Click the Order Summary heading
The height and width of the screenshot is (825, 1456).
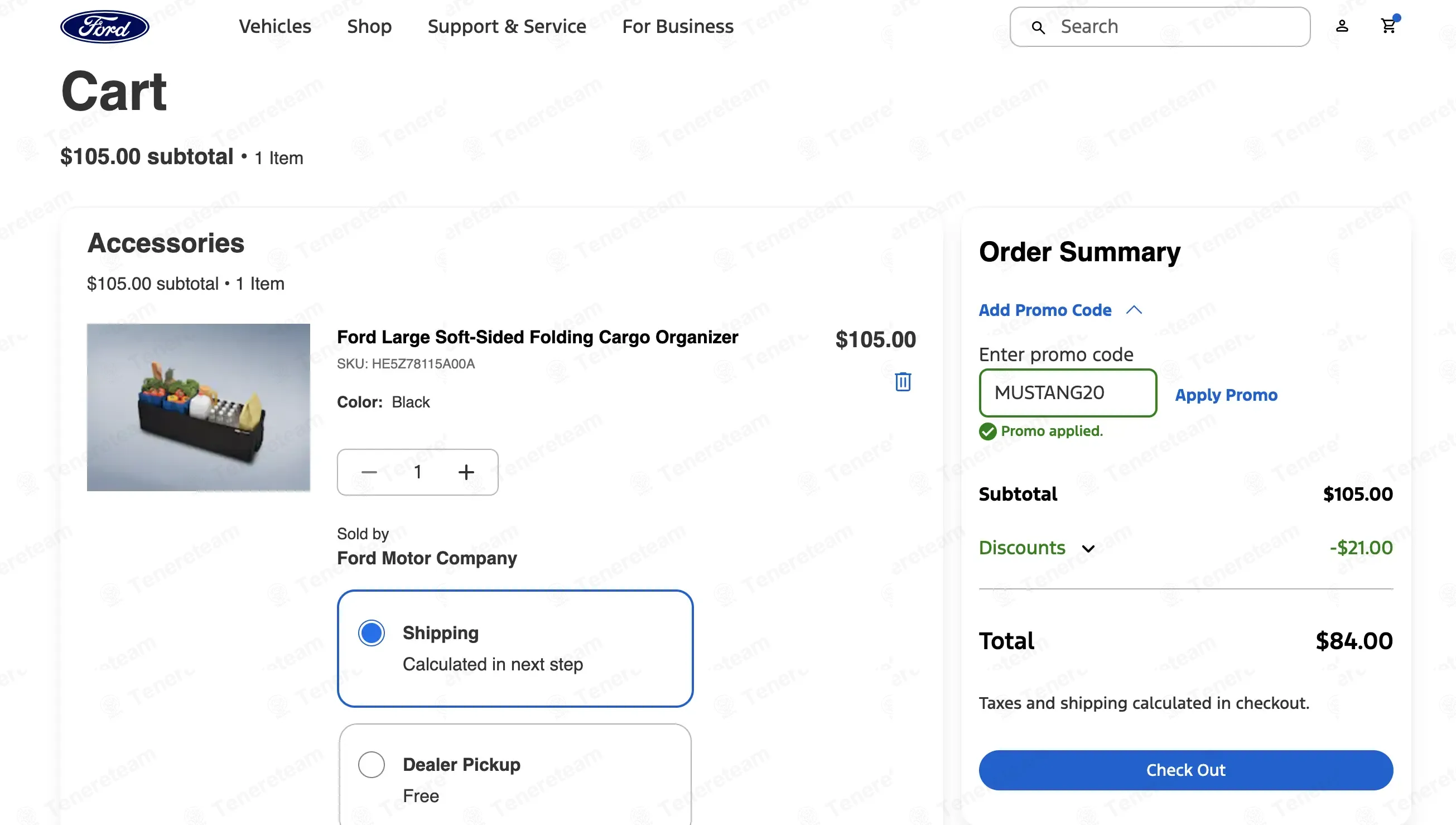[x=1079, y=252]
